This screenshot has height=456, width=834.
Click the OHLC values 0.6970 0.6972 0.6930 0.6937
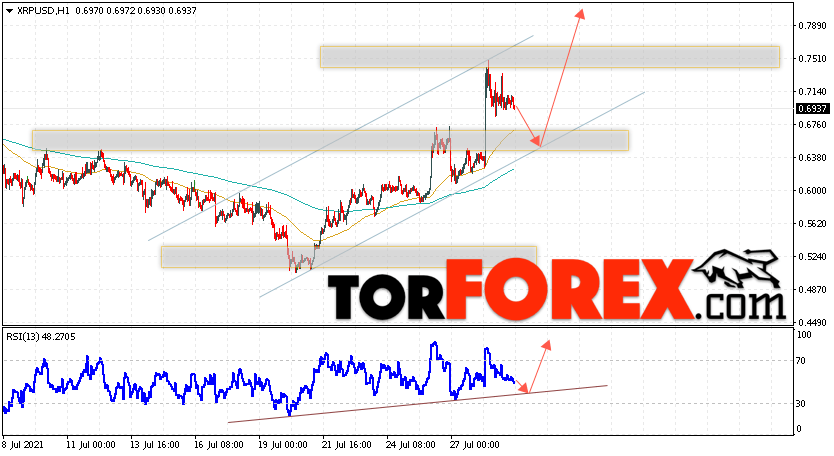(x=136, y=11)
